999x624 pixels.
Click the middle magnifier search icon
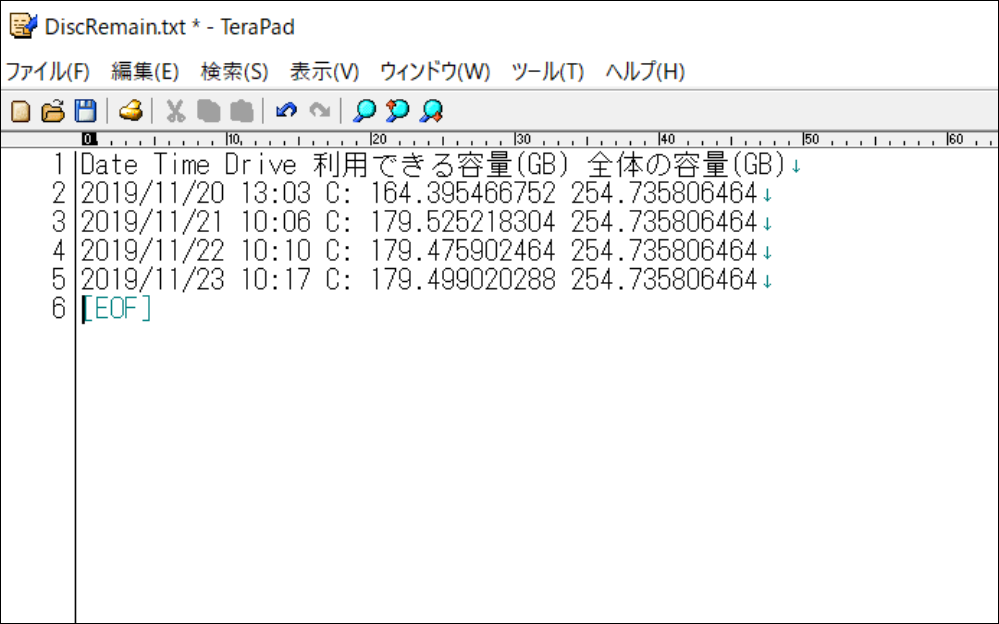point(398,111)
